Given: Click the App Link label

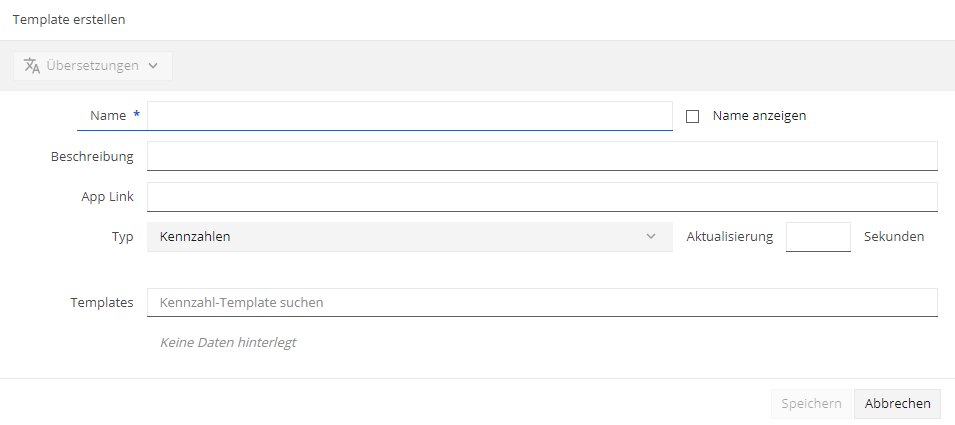Looking at the screenshot, I should [x=107, y=197].
